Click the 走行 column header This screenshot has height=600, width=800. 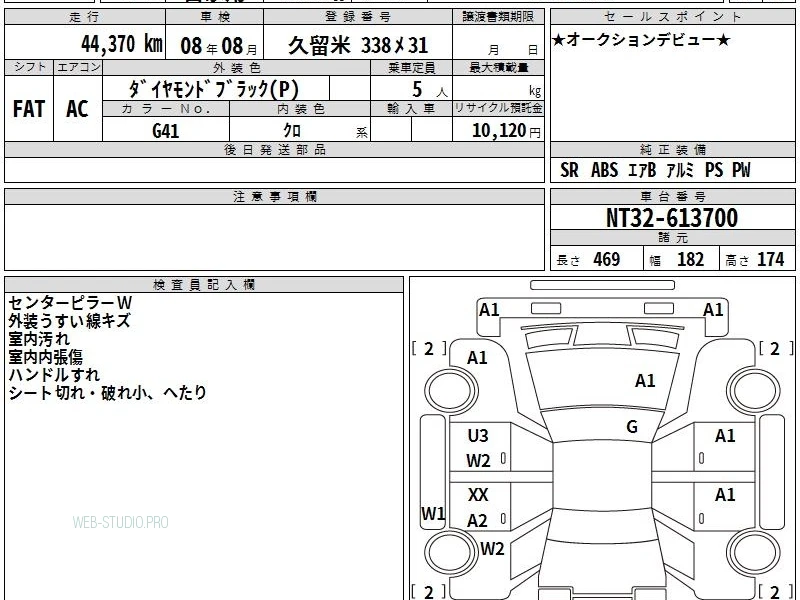[85, 17]
